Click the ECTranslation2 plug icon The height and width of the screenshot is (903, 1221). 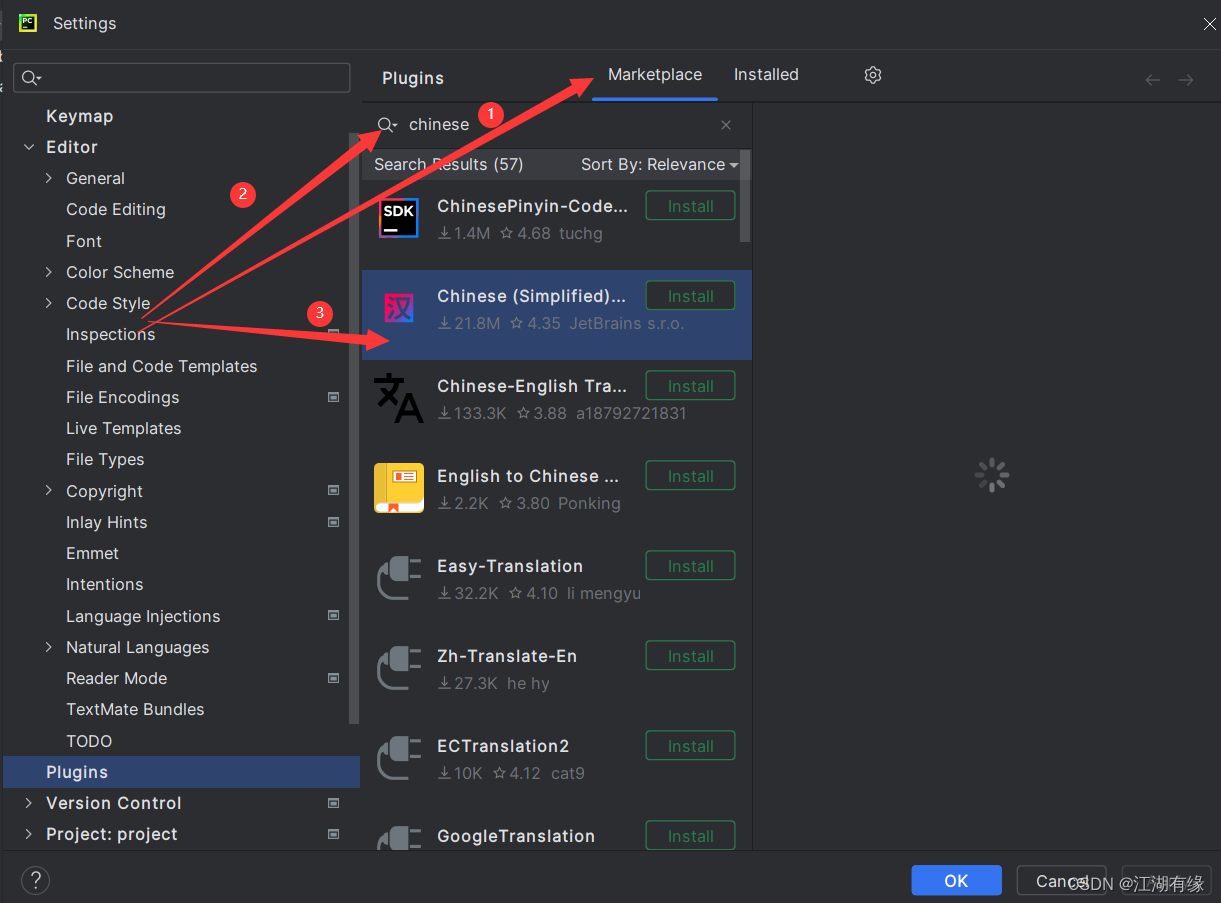click(399, 758)
